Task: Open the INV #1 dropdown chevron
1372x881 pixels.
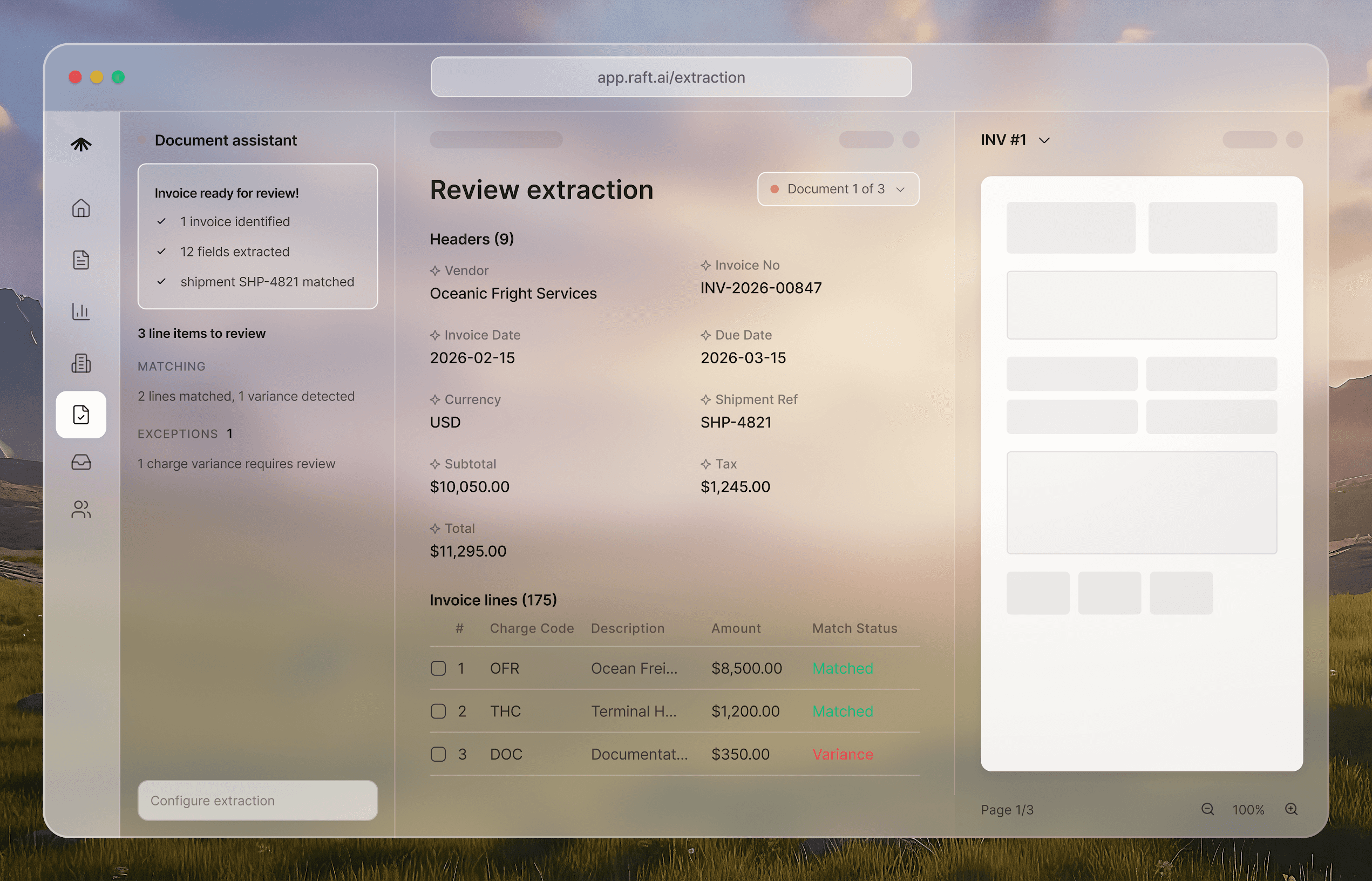Action: tap(1044, 140)
